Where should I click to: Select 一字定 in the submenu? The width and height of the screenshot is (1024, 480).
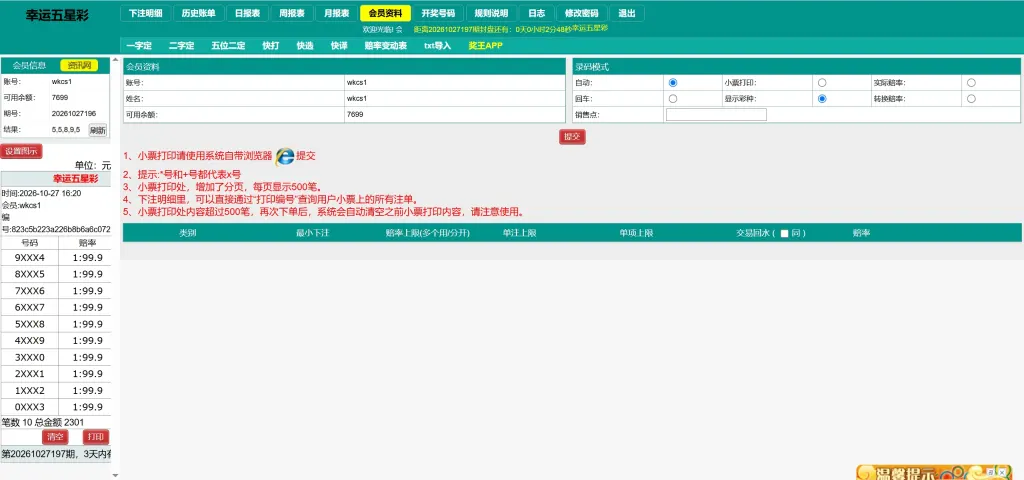(139, 46)
